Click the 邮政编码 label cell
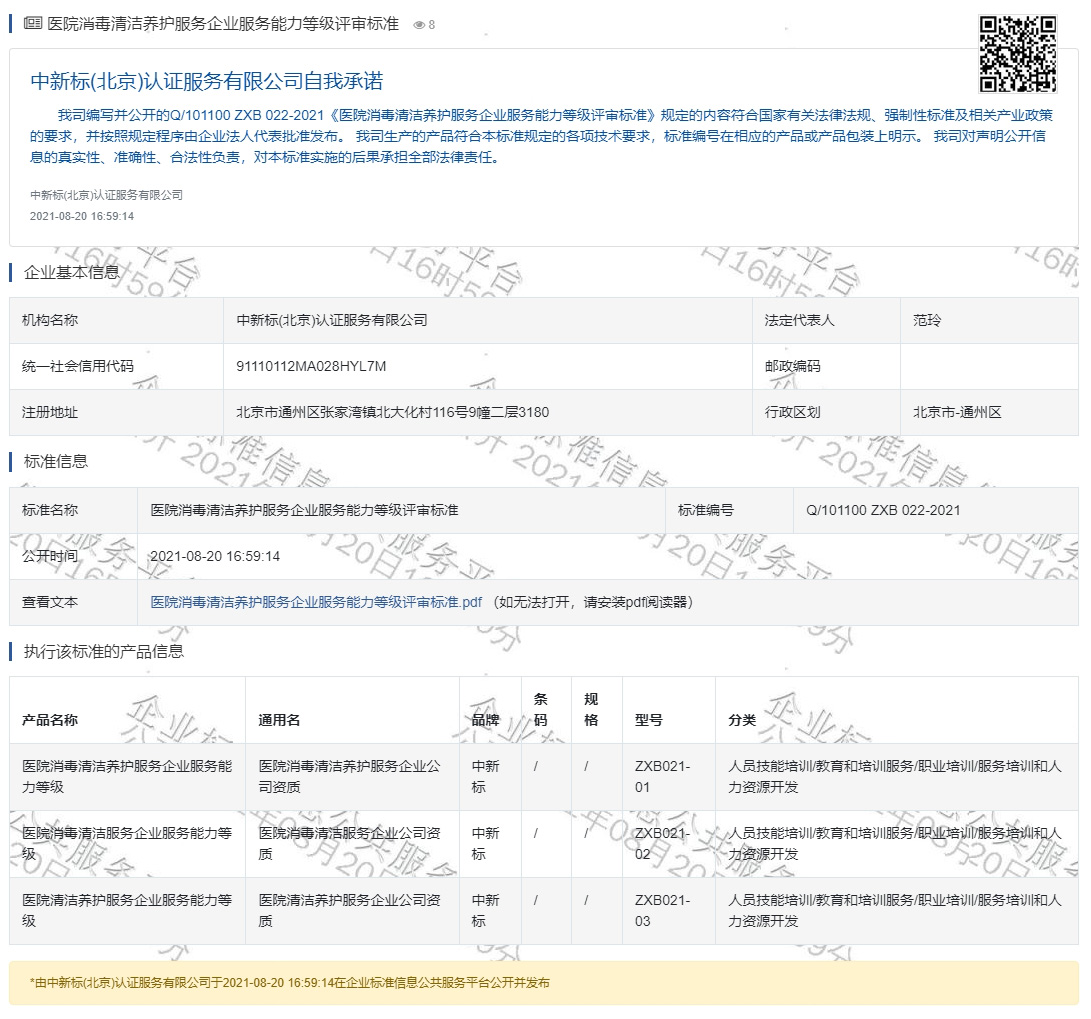1091x1019 pixels. coord(826,367)
